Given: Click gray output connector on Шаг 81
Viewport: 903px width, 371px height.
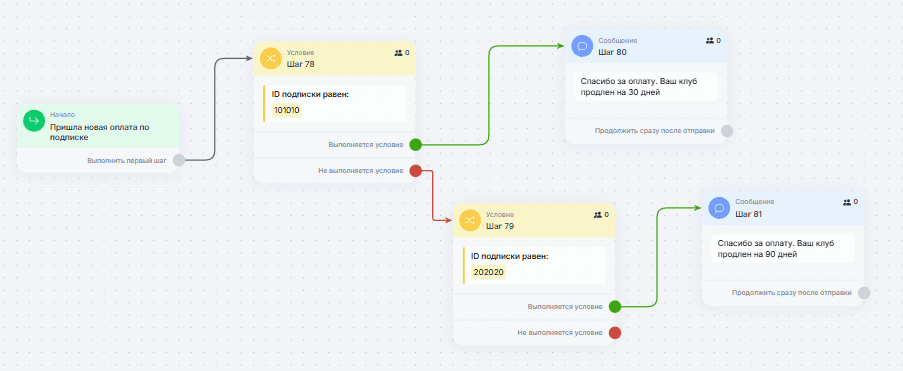Looking at the screenshot, I should tap(864, 293).
